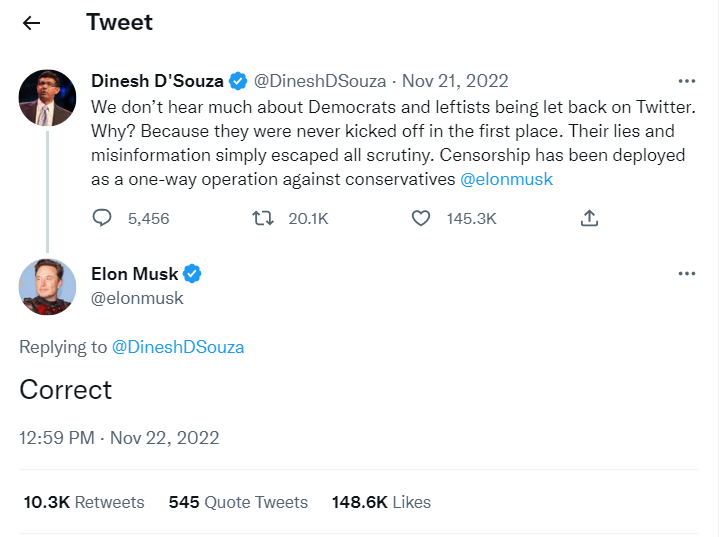Click the Dinesh D'Souza display name
Screen dimensions: 723x537
point(157,81)
